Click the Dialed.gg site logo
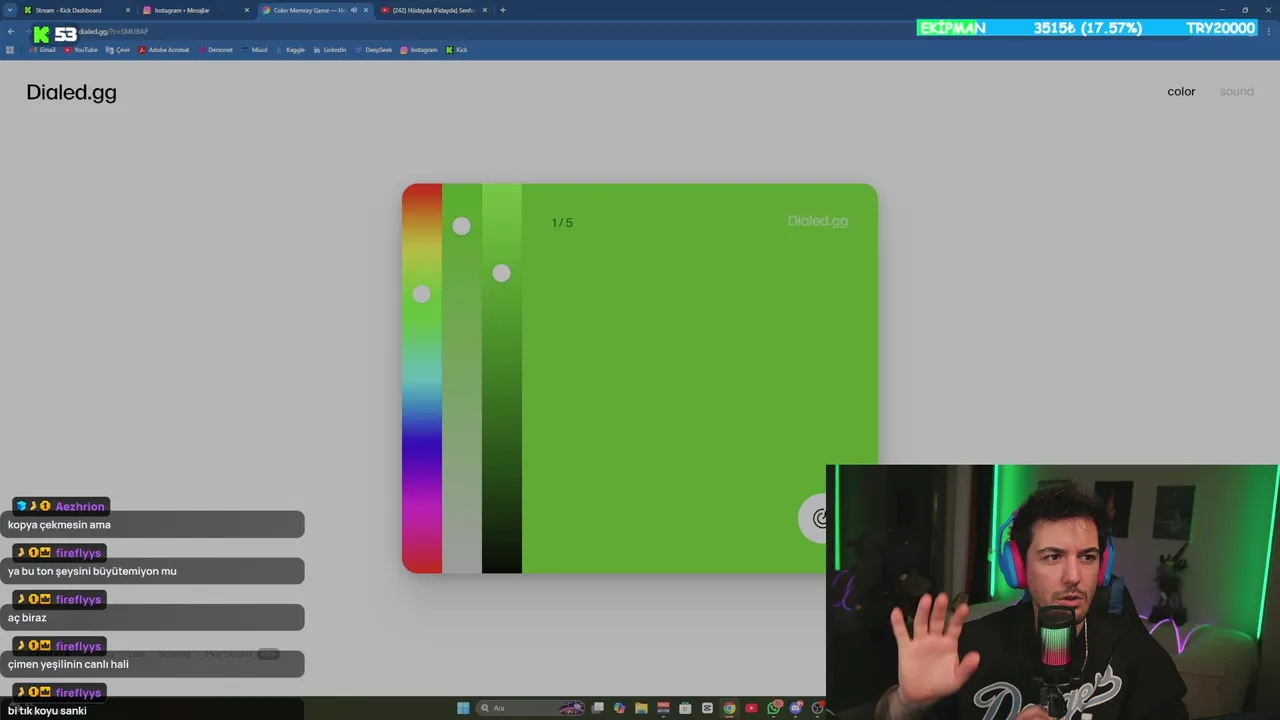Viewport: 1280px width, 720px height. pyautogui.click(x=71, y=92)
